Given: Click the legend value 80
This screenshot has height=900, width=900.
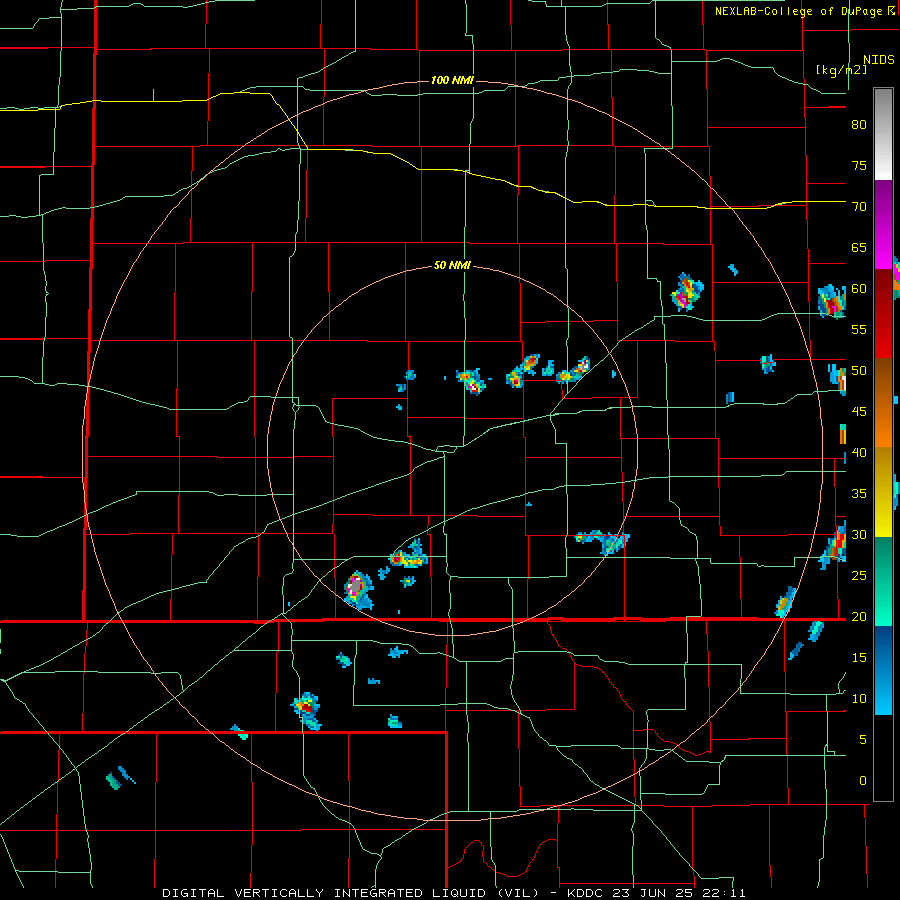Looking at the screenshot, I should [859, 125].
